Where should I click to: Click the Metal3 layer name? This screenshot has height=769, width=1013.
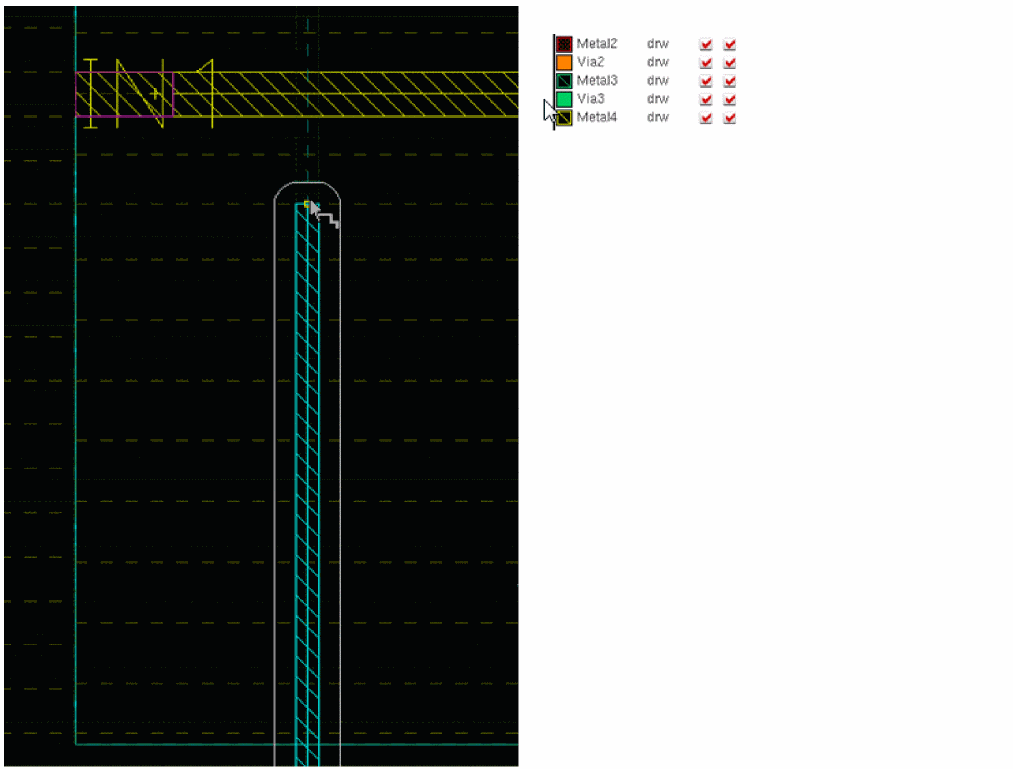(597, 81)
